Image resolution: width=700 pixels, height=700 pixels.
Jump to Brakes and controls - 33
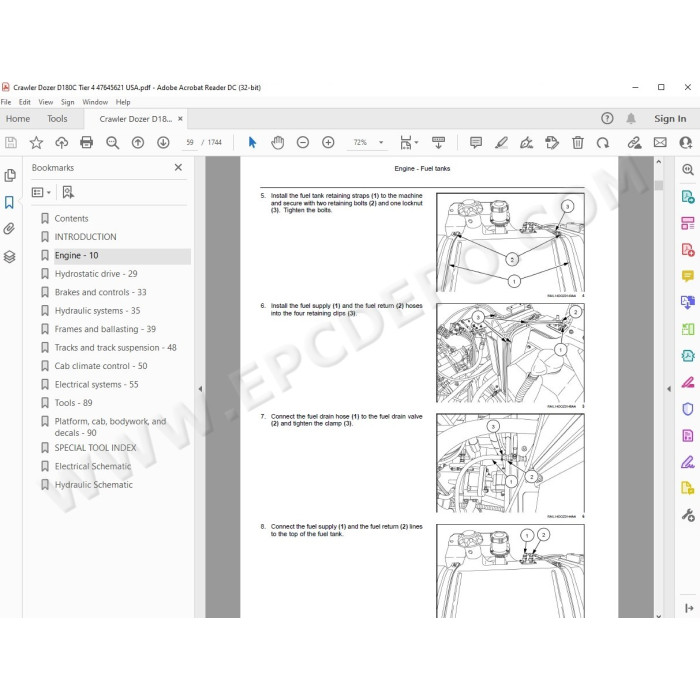click(x=100, y=292)
